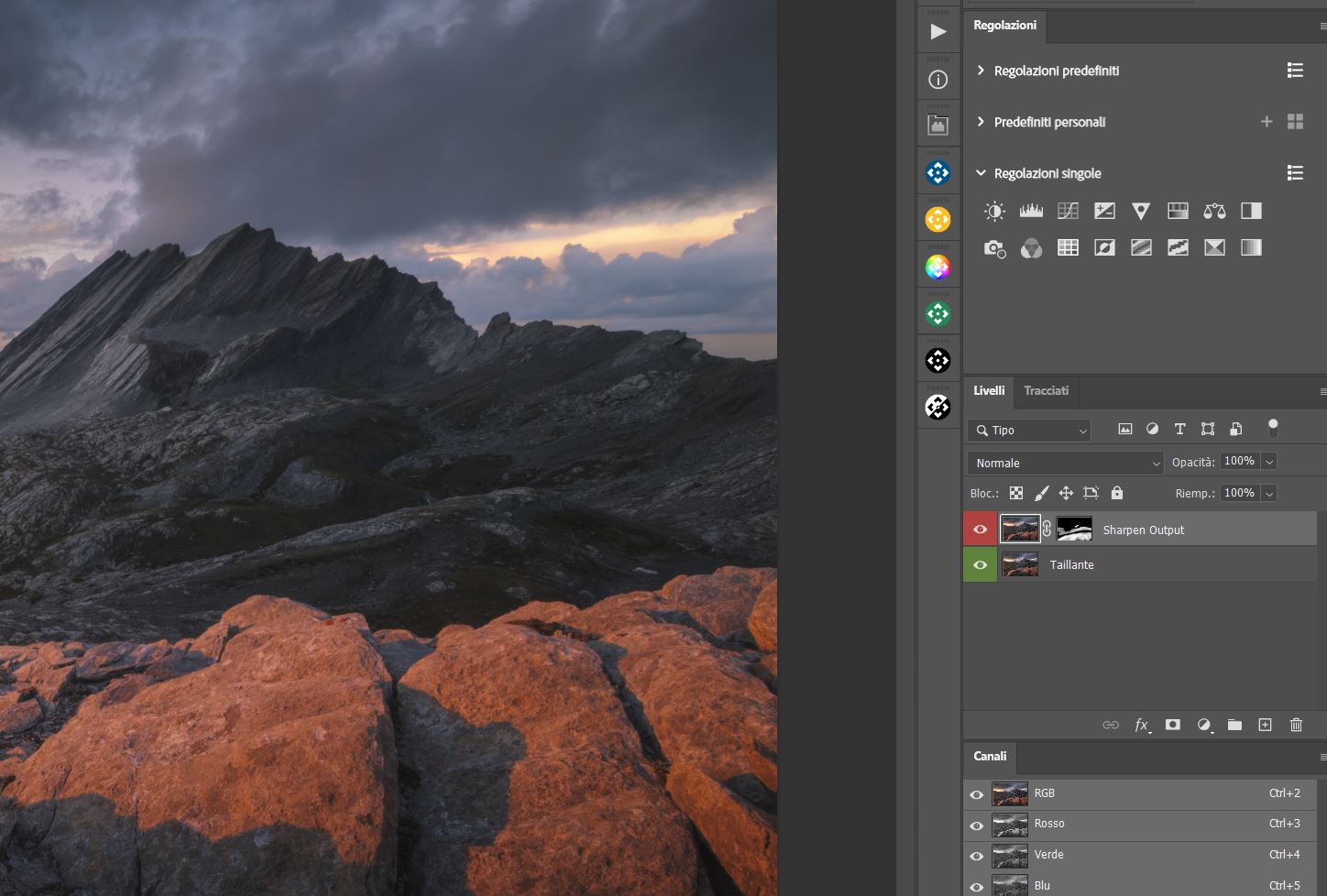The height and width of the screenshot is (896, 1327).
Task: Add an Invert adjustment
Action: (x=1104, y=248)
